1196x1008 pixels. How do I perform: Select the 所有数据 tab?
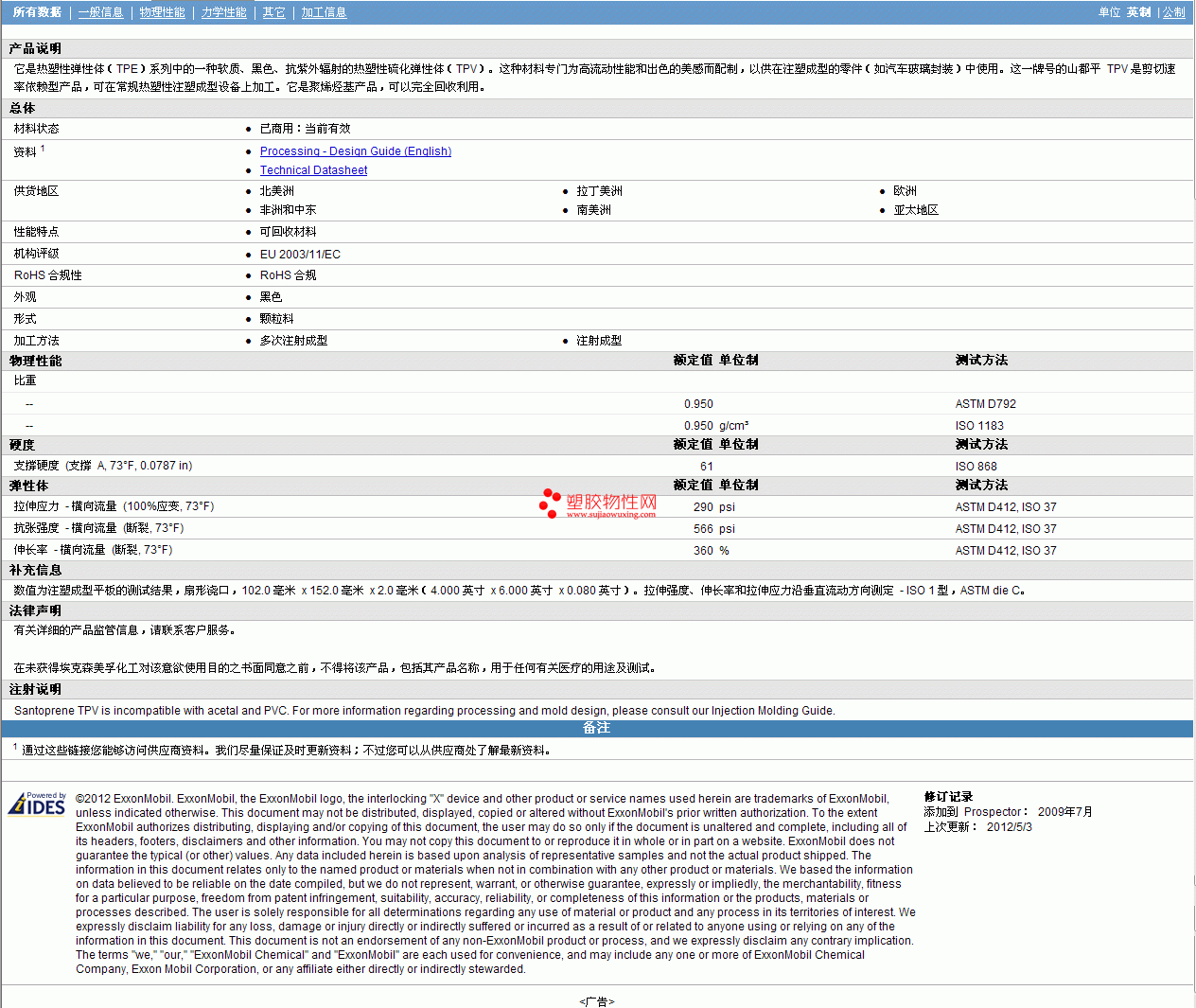pos(37,12)
